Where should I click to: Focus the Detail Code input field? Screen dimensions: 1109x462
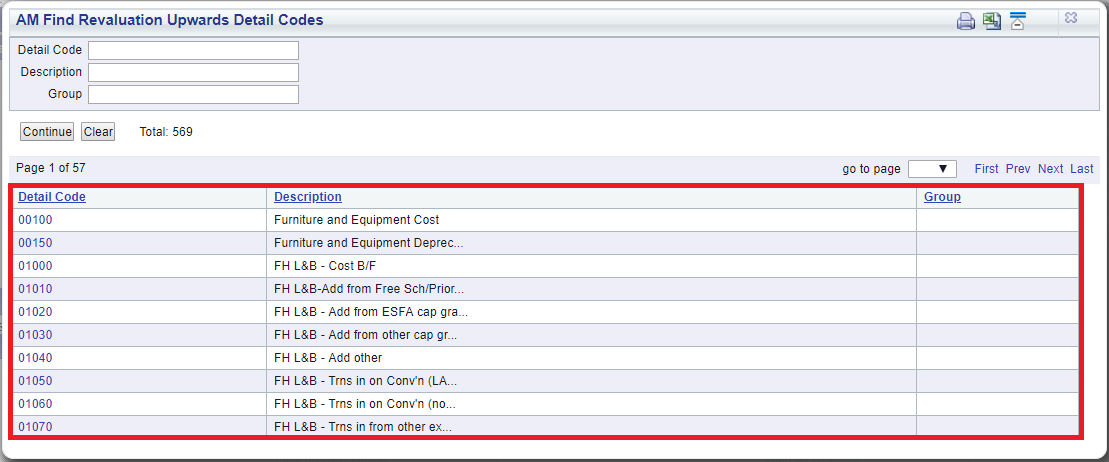coord(194,50)
